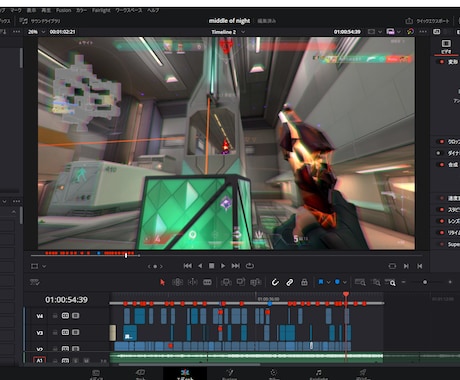This screenshot has width=460, height=380.
Task: Click the blue marker on timeline ruler
Action: [x=269, y=304]
